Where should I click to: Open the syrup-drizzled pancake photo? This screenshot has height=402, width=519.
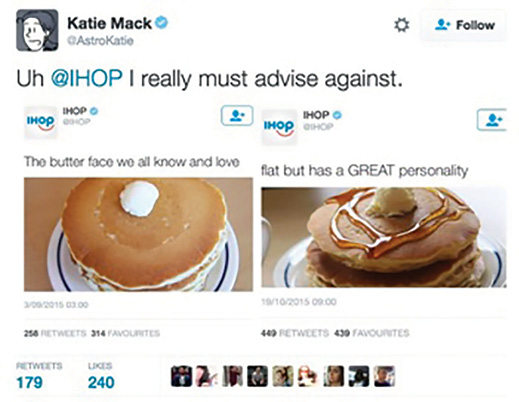tap(384, 237)
